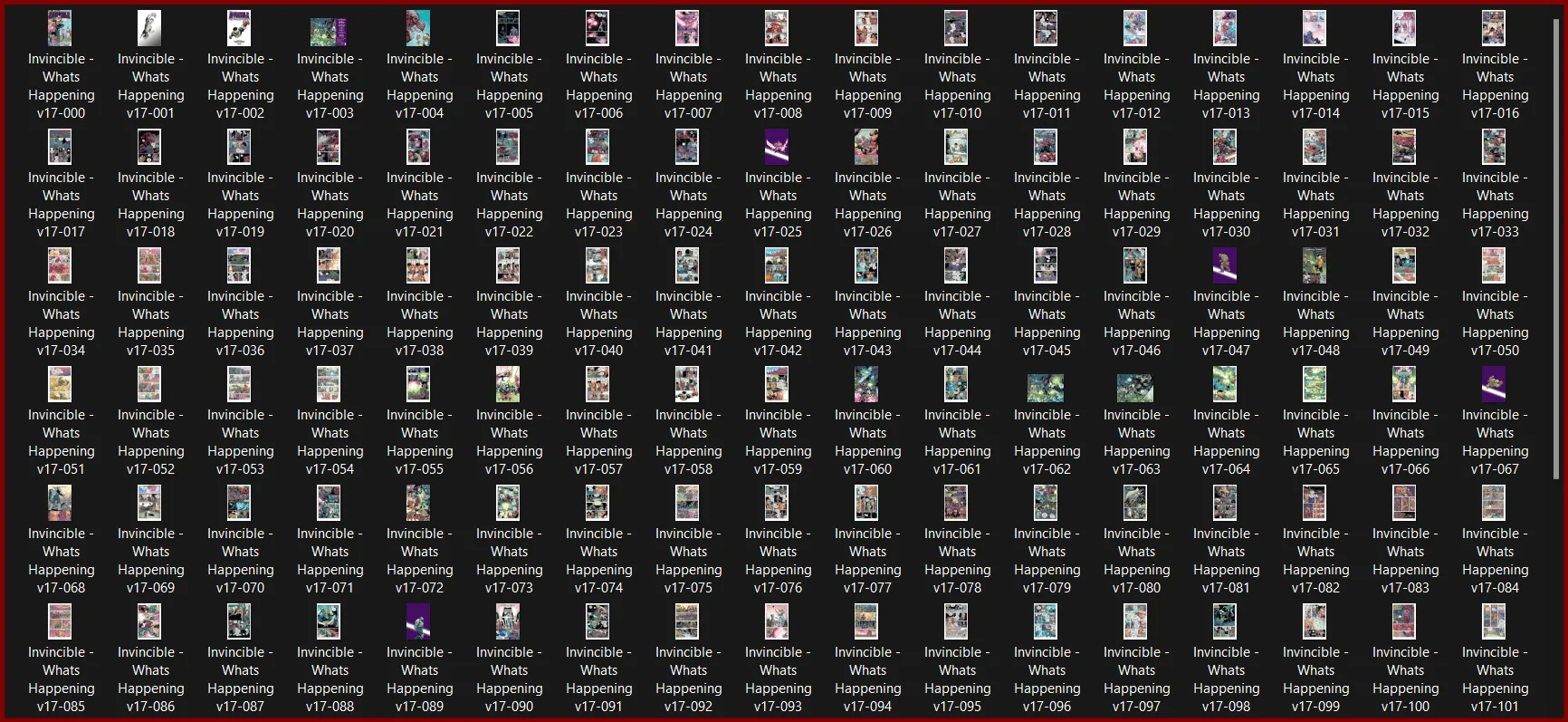Click file name ending v17-023
The width and height of the screenshot is (1568, 722).
click(599, 205)
